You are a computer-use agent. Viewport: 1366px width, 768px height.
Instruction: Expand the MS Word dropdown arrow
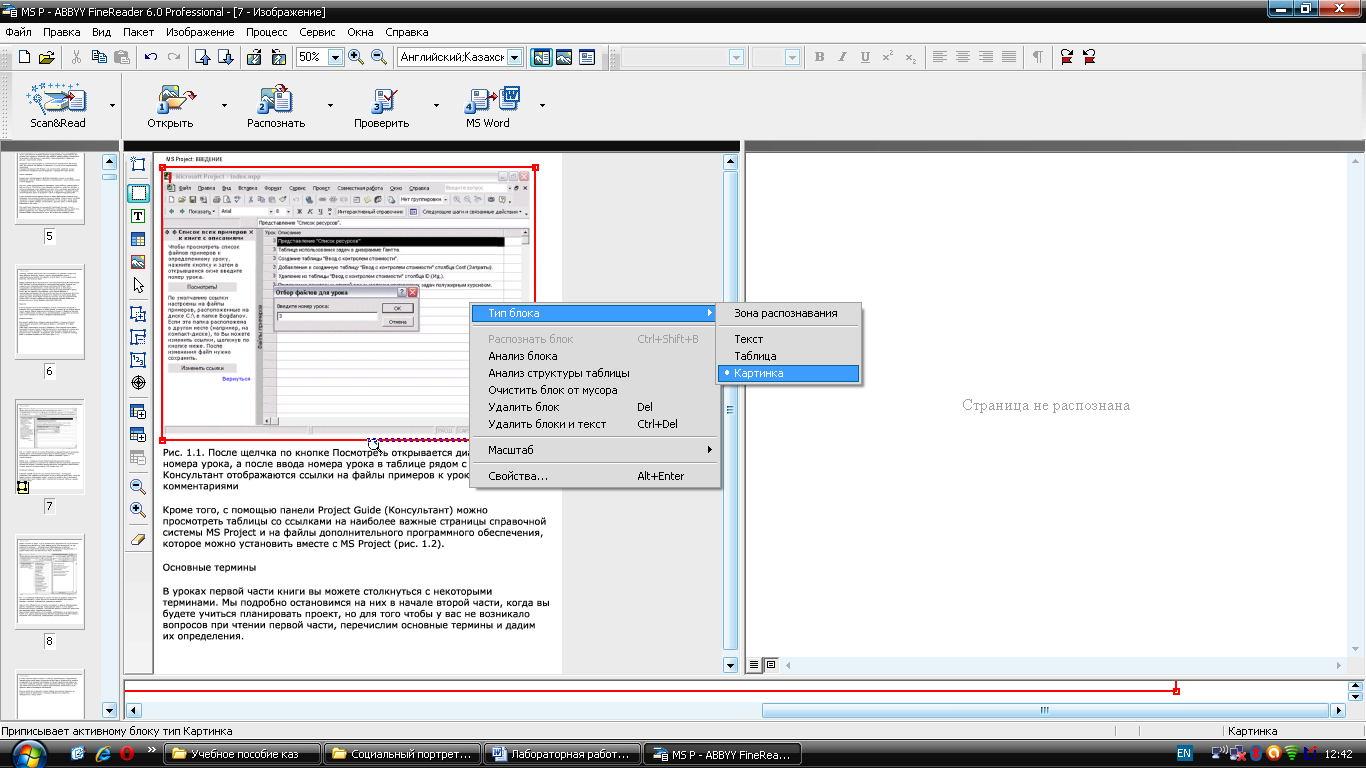pyautogui.click(x=542, y=104)
